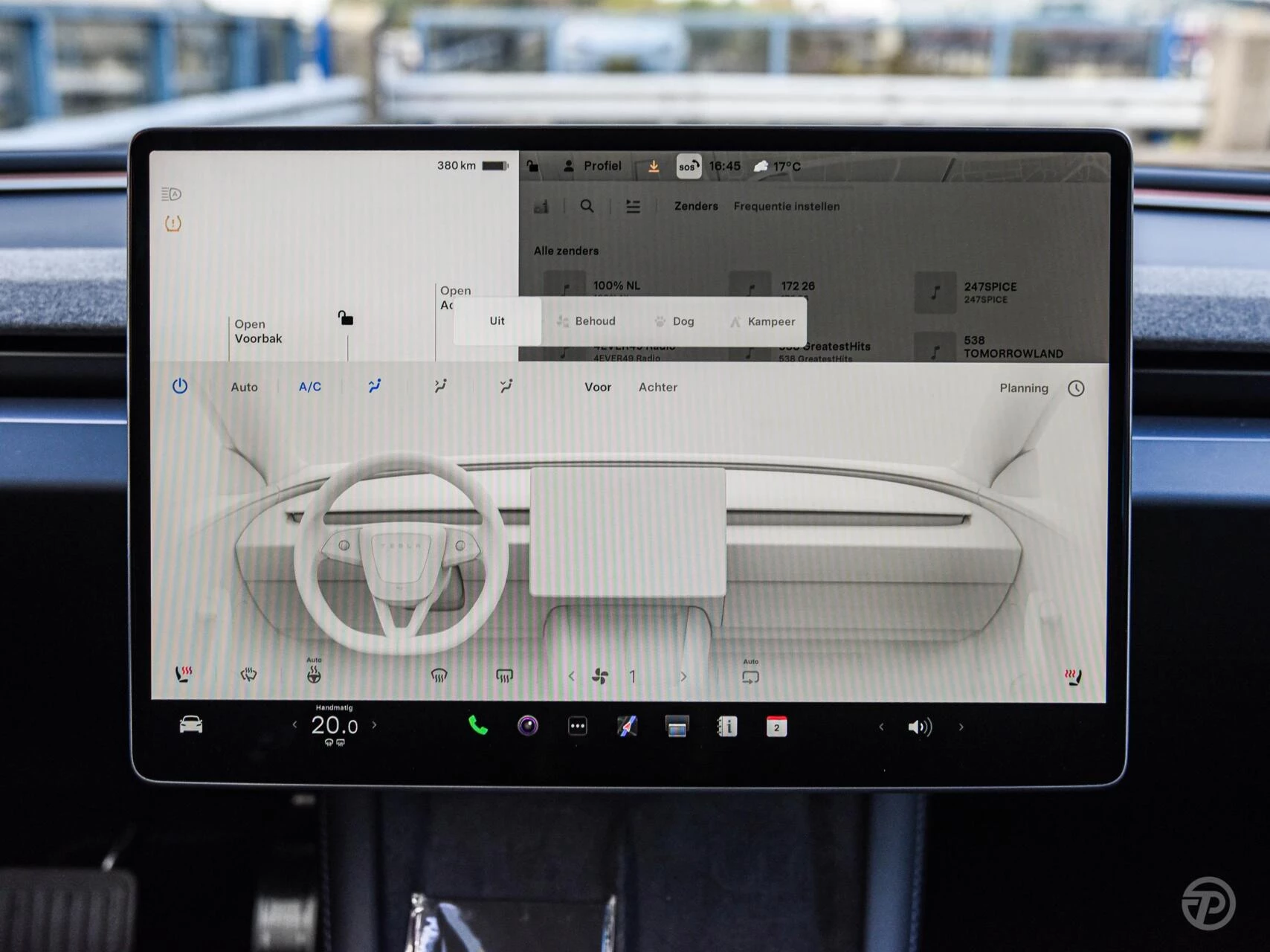Tap the car Controls icon

191,724
